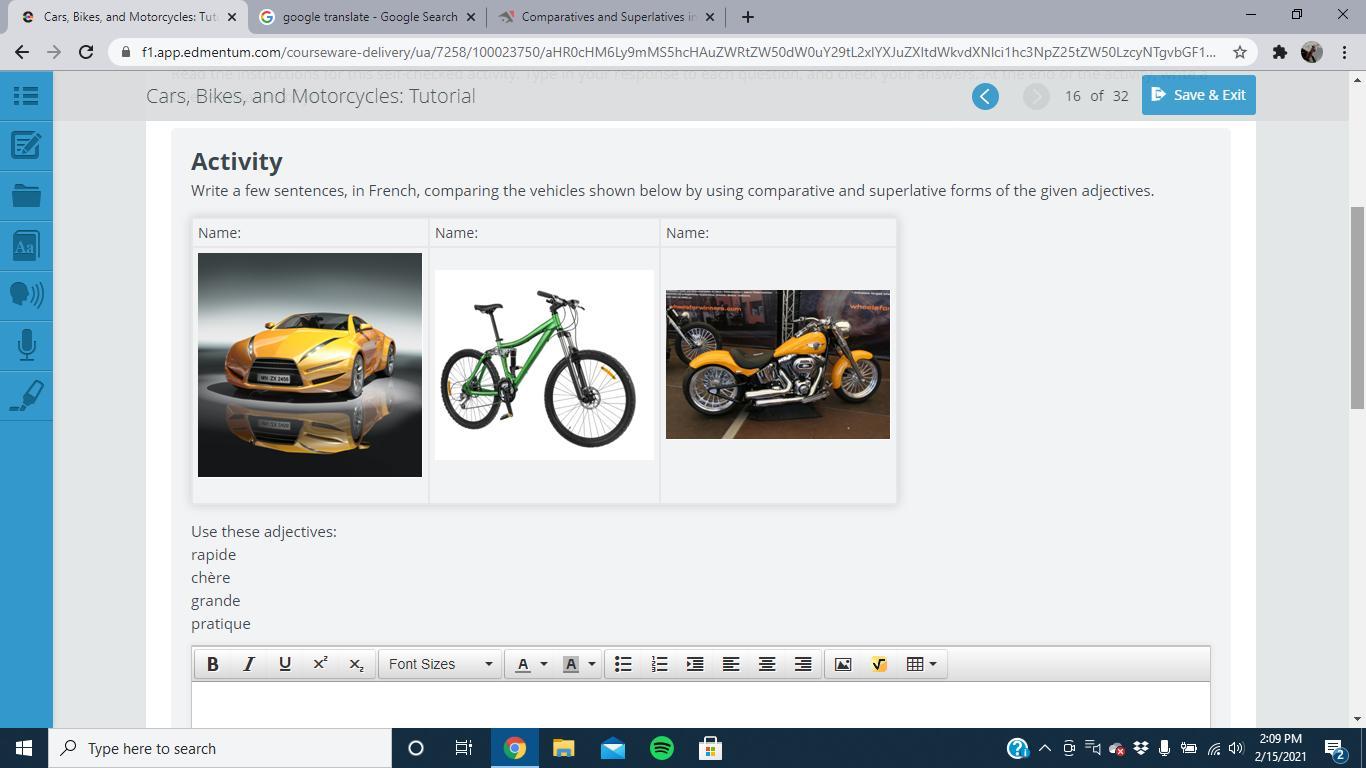Click the superscript icon
1366x768 pixels.
(321, 664)
